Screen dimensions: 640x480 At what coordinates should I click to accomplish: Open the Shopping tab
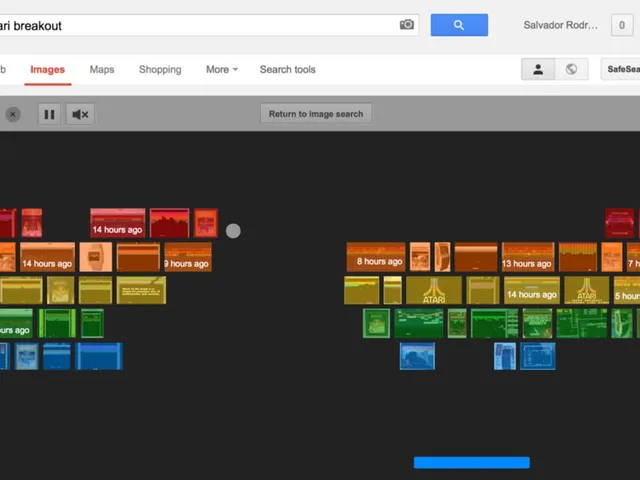point(160,69)
